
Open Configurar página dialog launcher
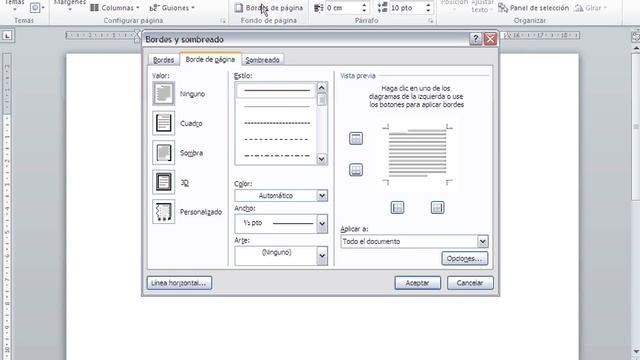[223, 20]
